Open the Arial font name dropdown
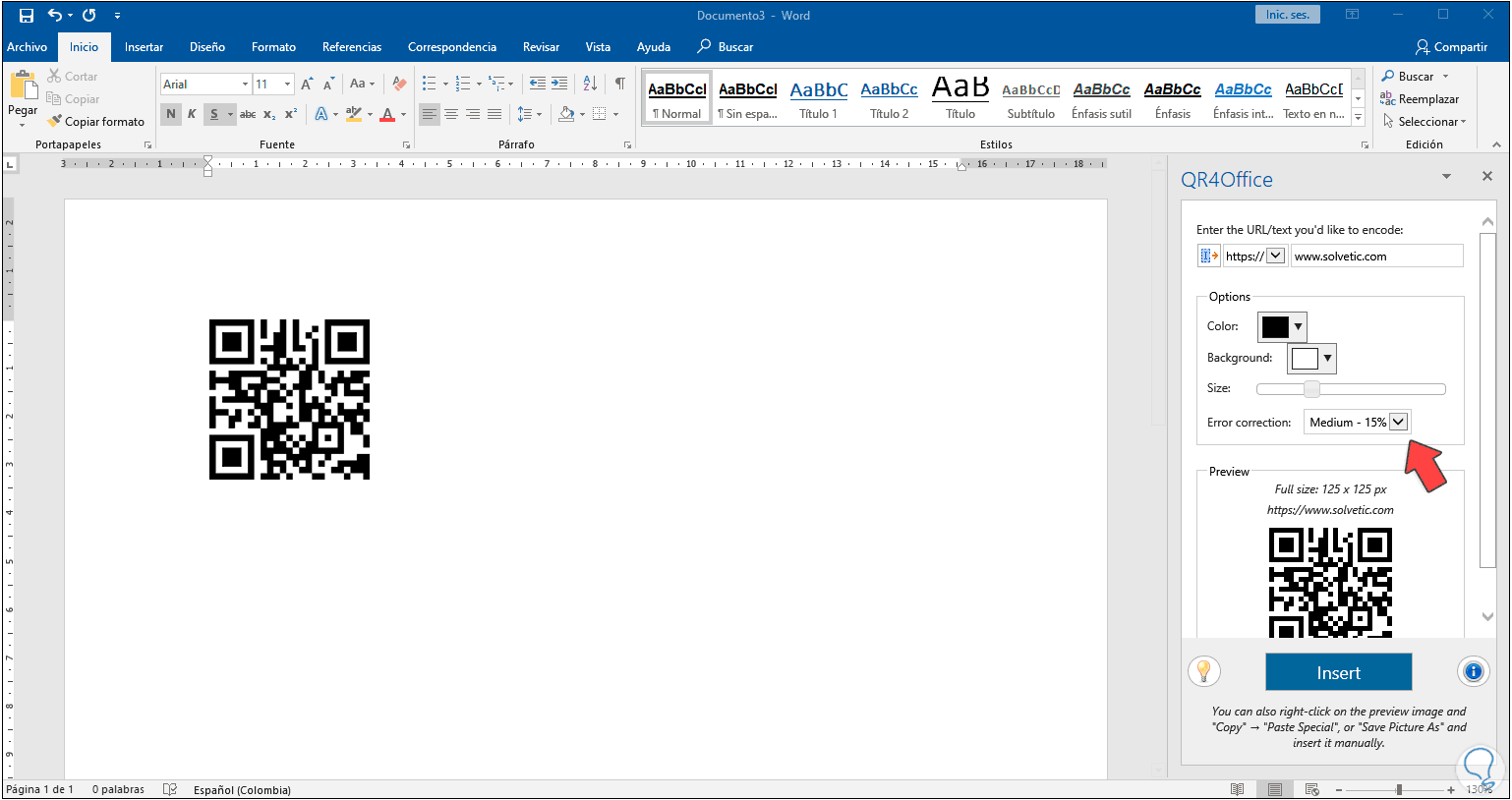Screen dimensions: 1512x800 point(245,85)
